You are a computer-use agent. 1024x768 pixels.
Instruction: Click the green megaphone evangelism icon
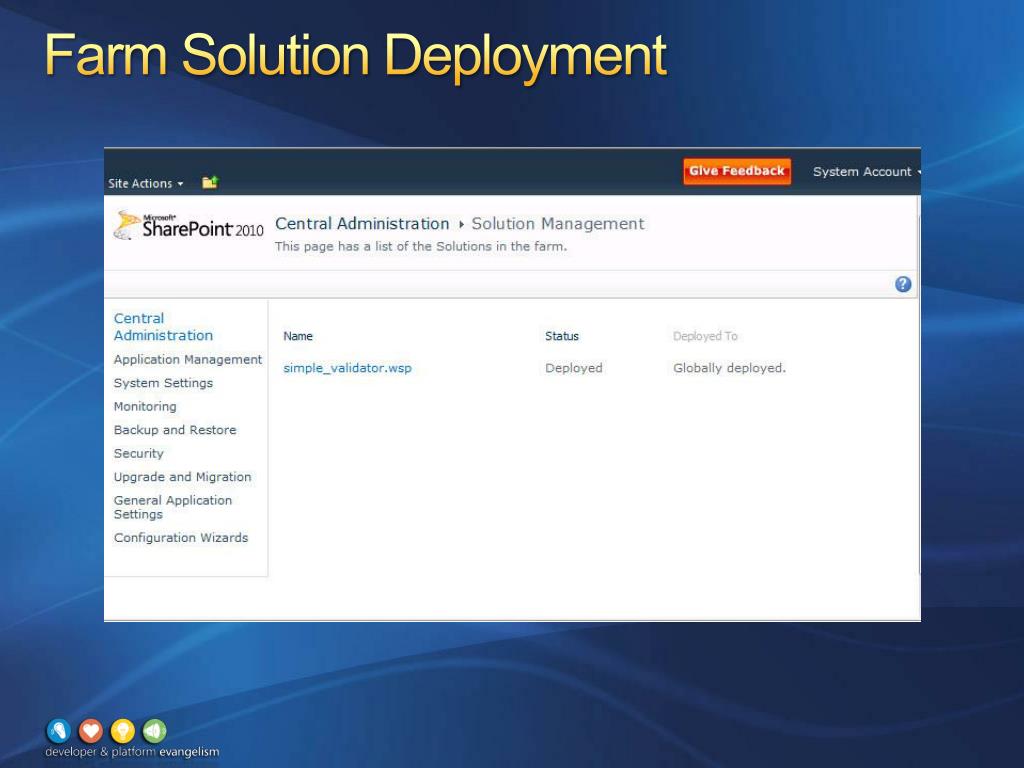click(155, 731)
